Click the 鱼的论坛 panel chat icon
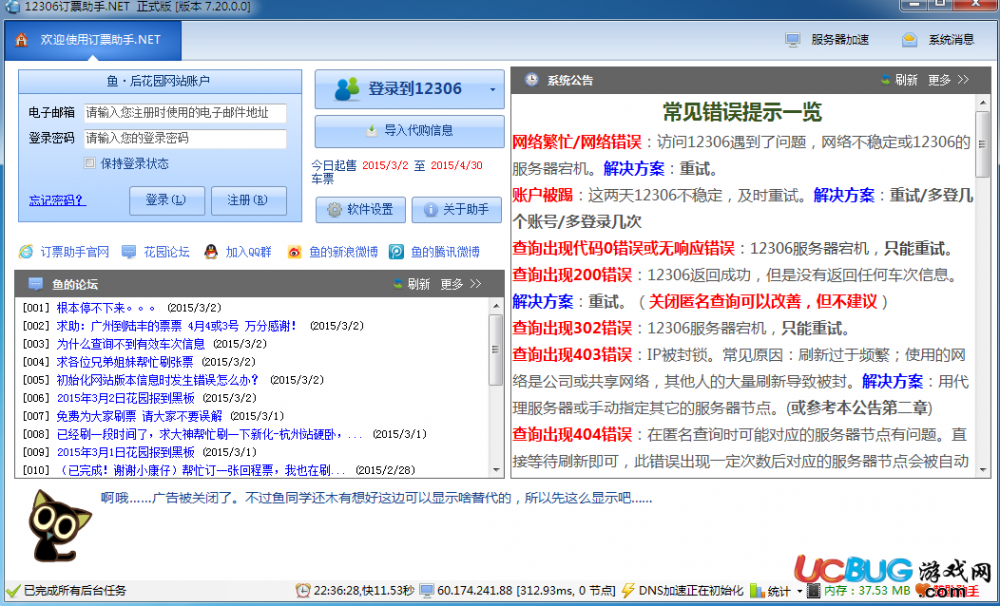 [36, 284]
